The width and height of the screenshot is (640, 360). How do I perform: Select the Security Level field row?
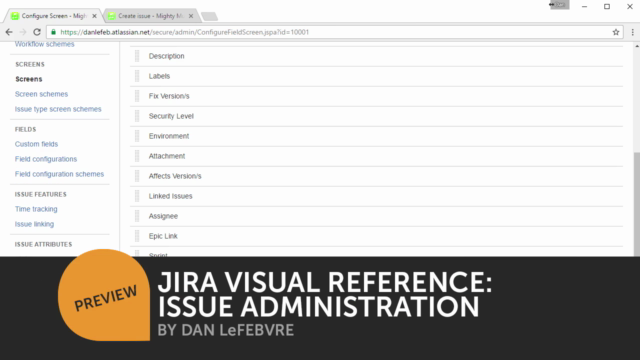[376, 116]
